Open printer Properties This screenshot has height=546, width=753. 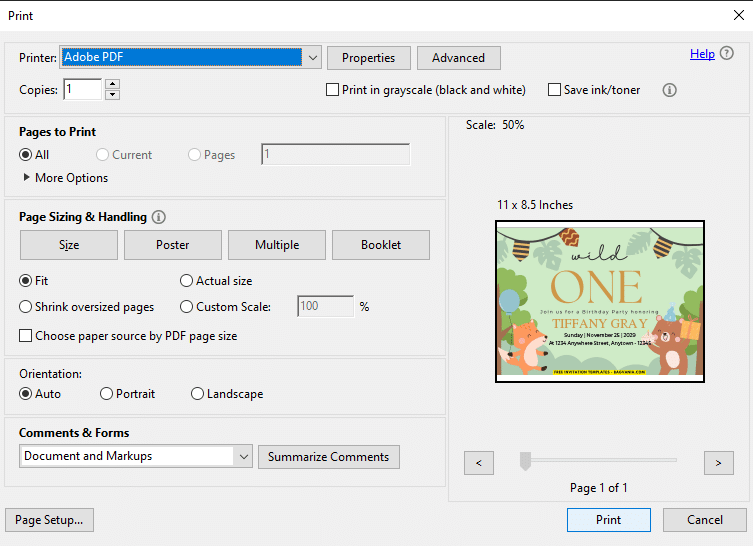coord(369,58)
